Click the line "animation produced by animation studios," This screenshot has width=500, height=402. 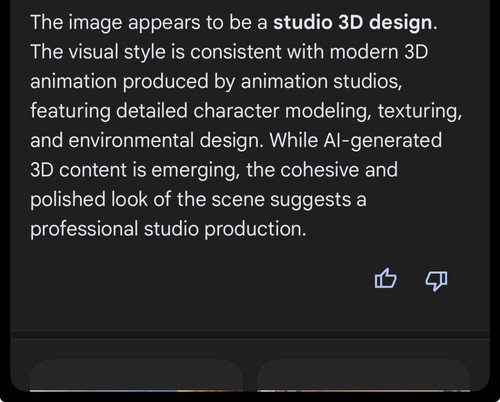pyautogui.click(x=216, y=82)
